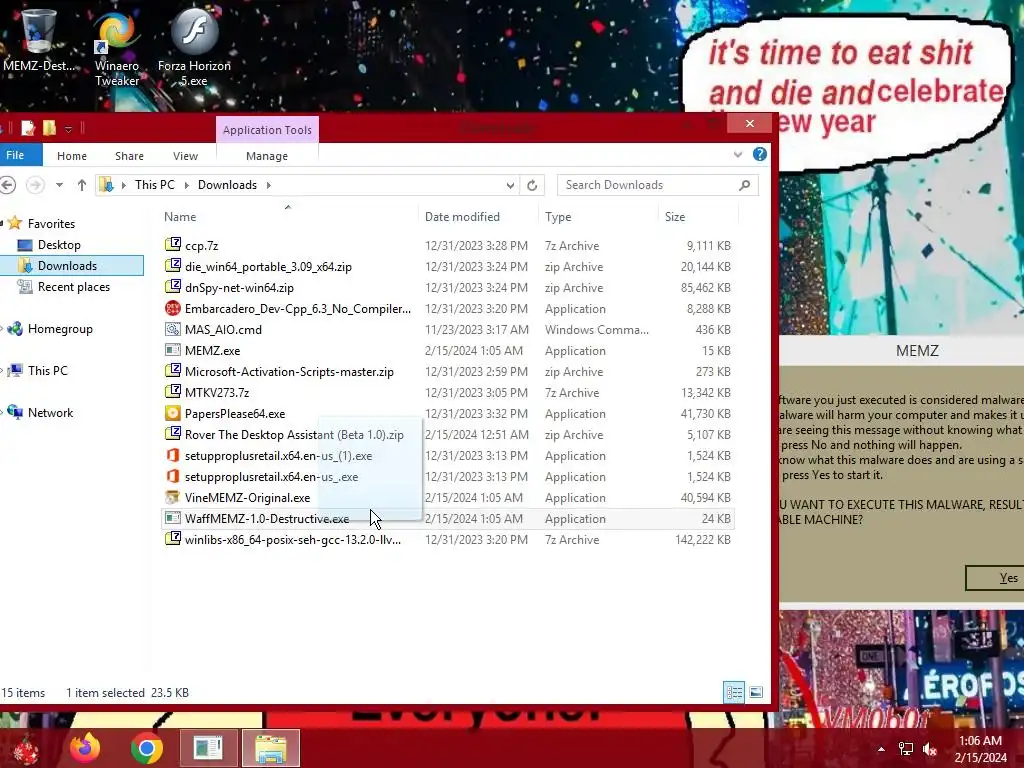Select the MEMZ.exe file icon

coord(172,350)
